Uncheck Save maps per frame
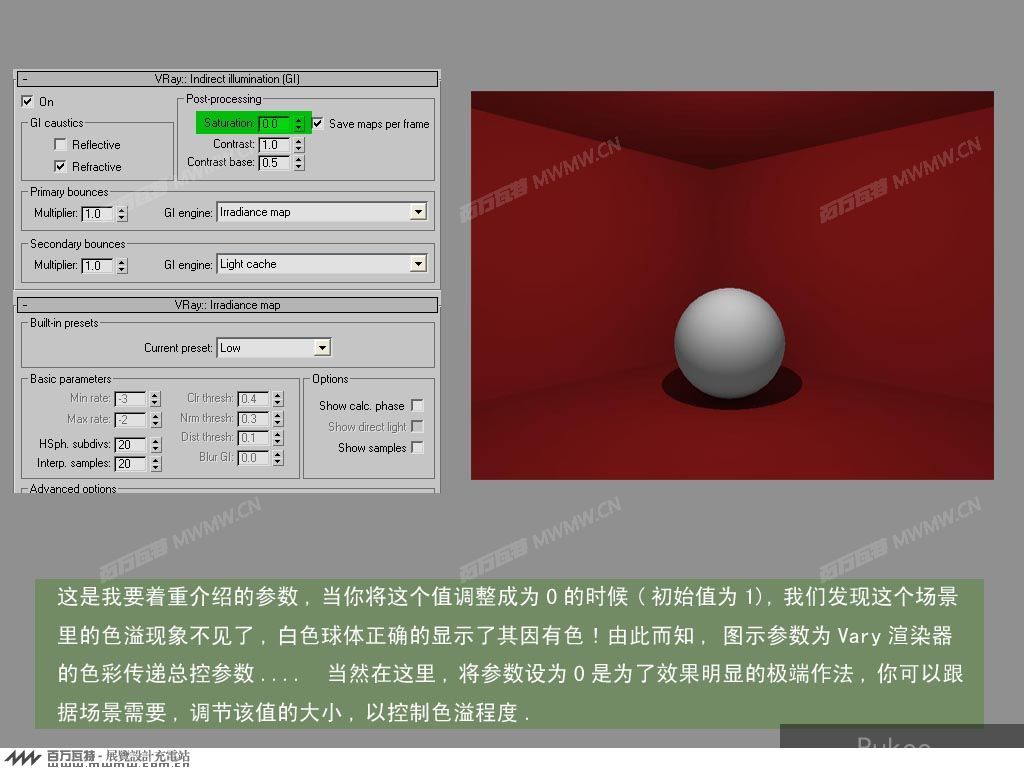Viewport: 1024px width, 768px height. (317, 123)
